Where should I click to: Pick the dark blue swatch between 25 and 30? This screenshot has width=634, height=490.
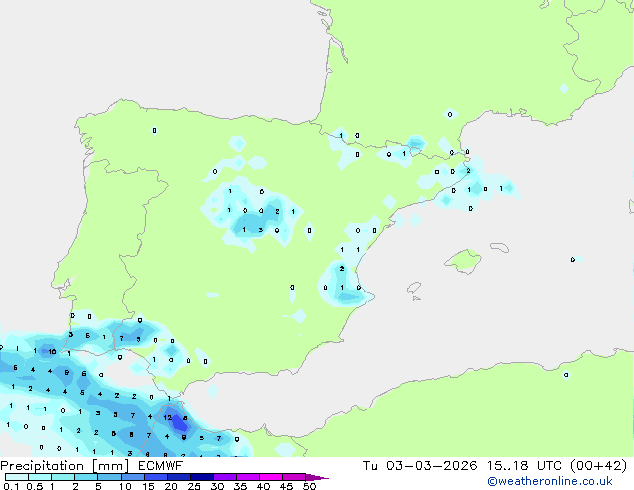201,477
